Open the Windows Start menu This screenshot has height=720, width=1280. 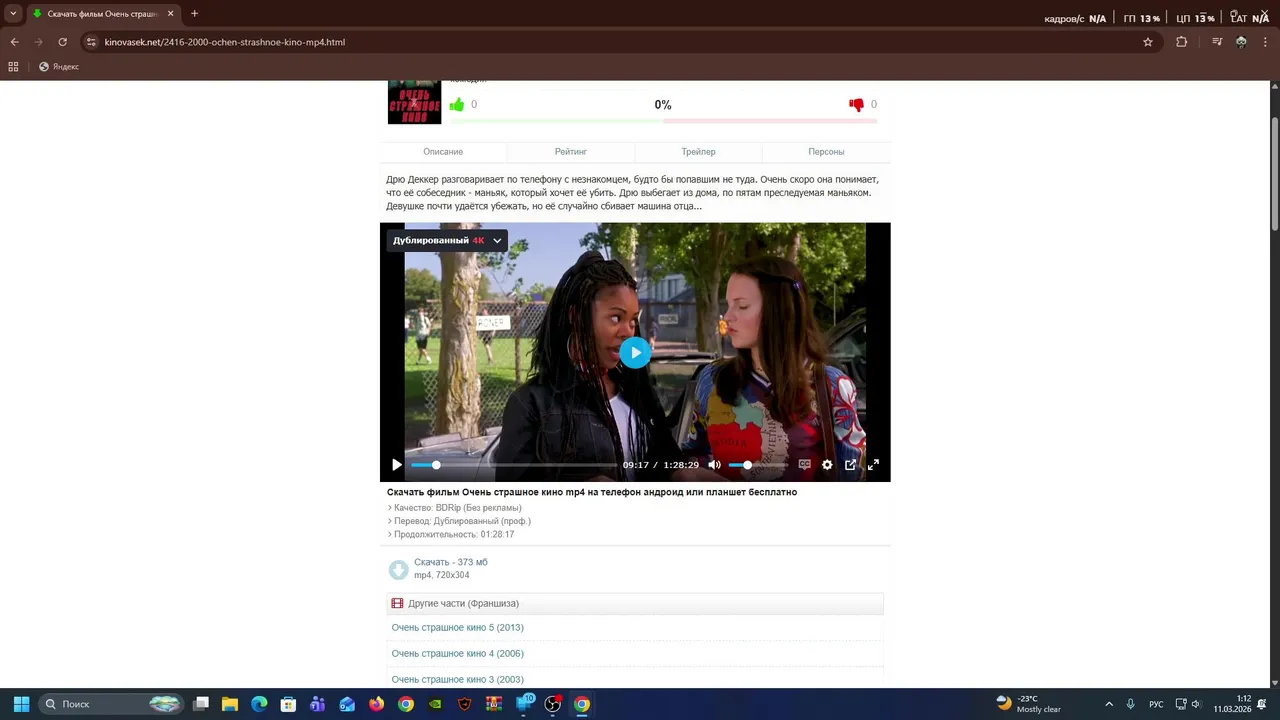pos(21,704)
